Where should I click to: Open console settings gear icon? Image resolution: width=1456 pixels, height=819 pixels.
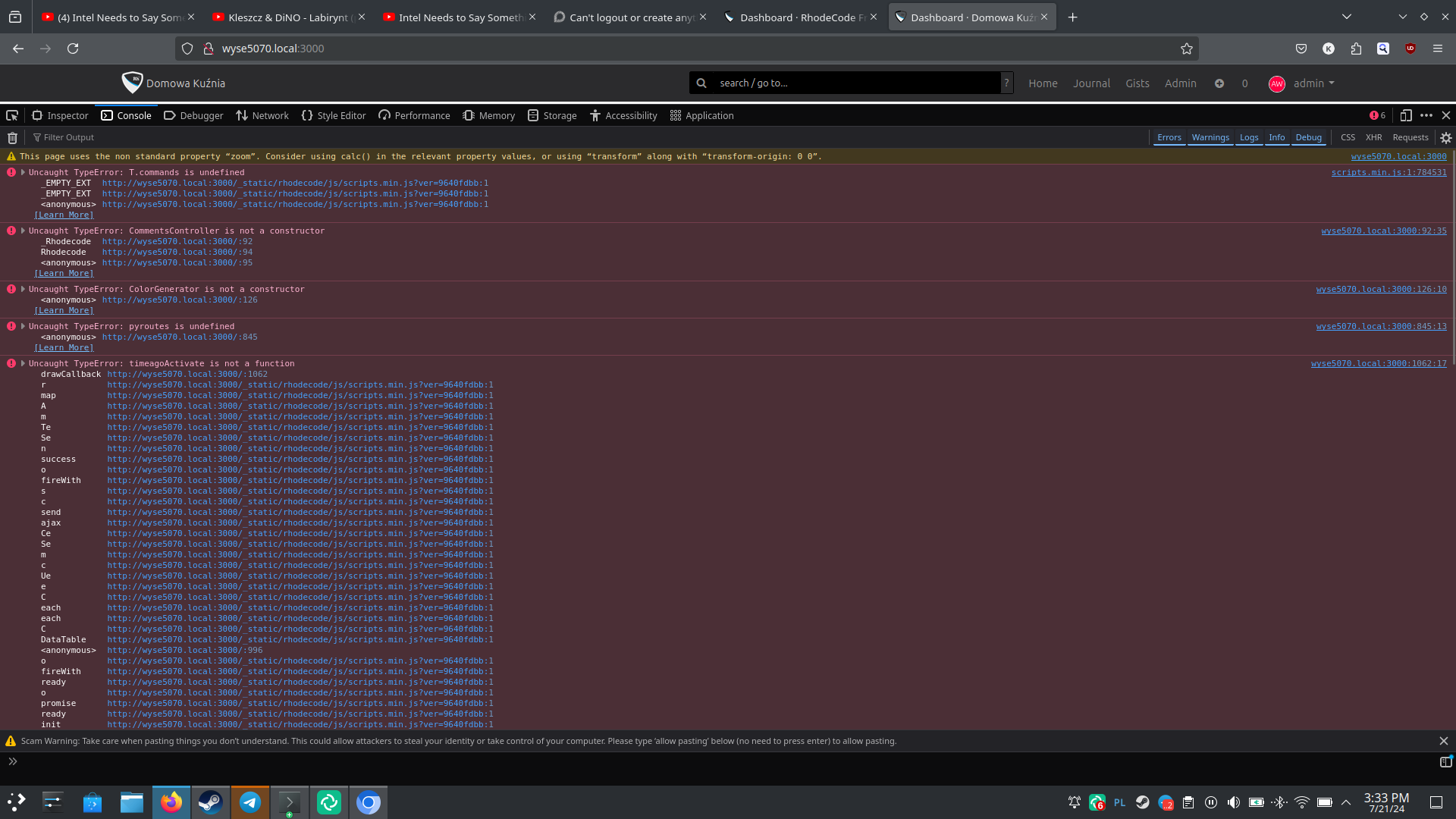point(1446,137)
